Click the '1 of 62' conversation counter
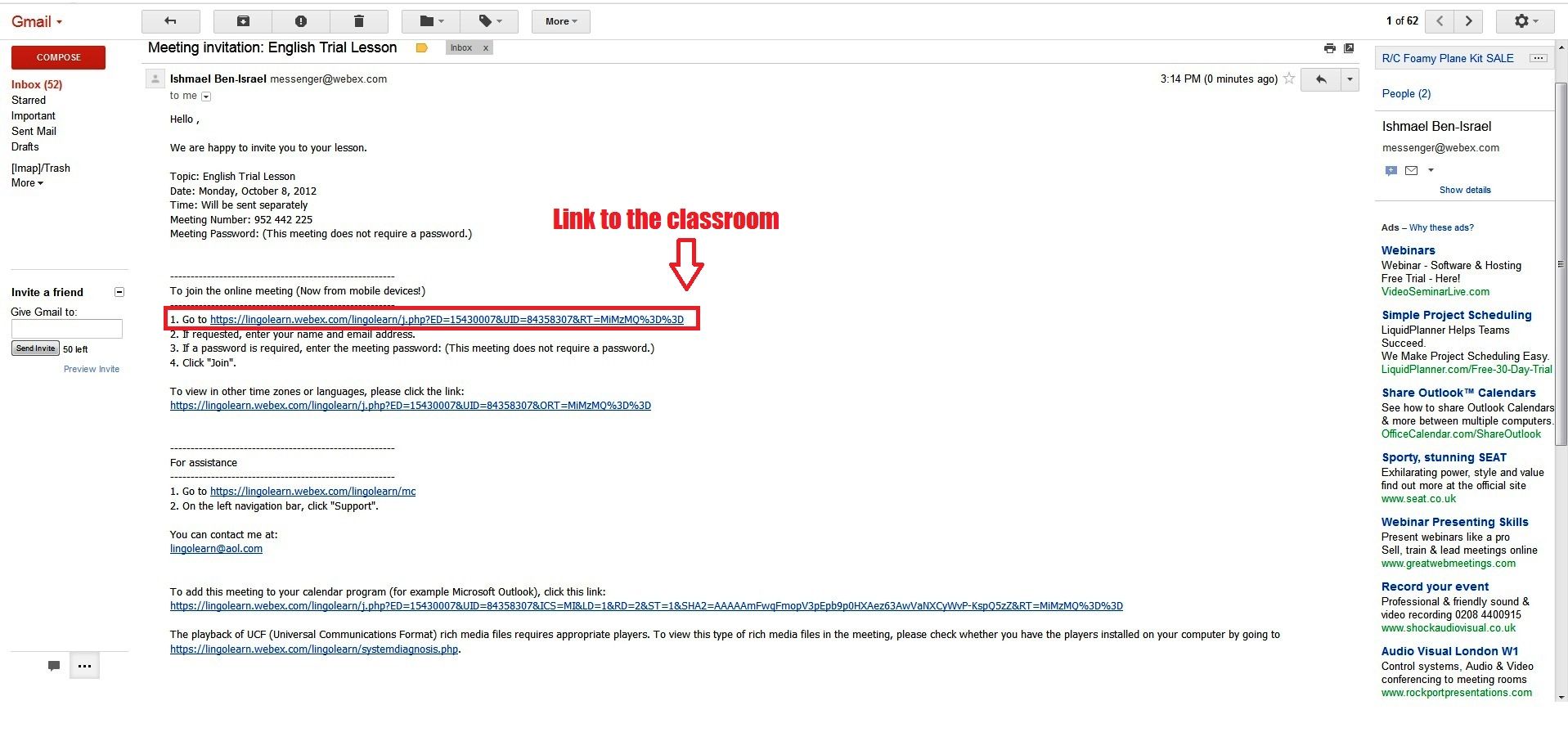The width and height of the screenshot is (1568, 737). coord(1402,21)
